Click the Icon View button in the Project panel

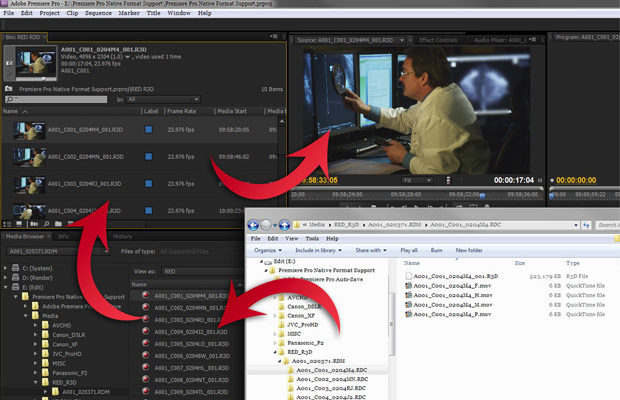(x=19, y=224)
